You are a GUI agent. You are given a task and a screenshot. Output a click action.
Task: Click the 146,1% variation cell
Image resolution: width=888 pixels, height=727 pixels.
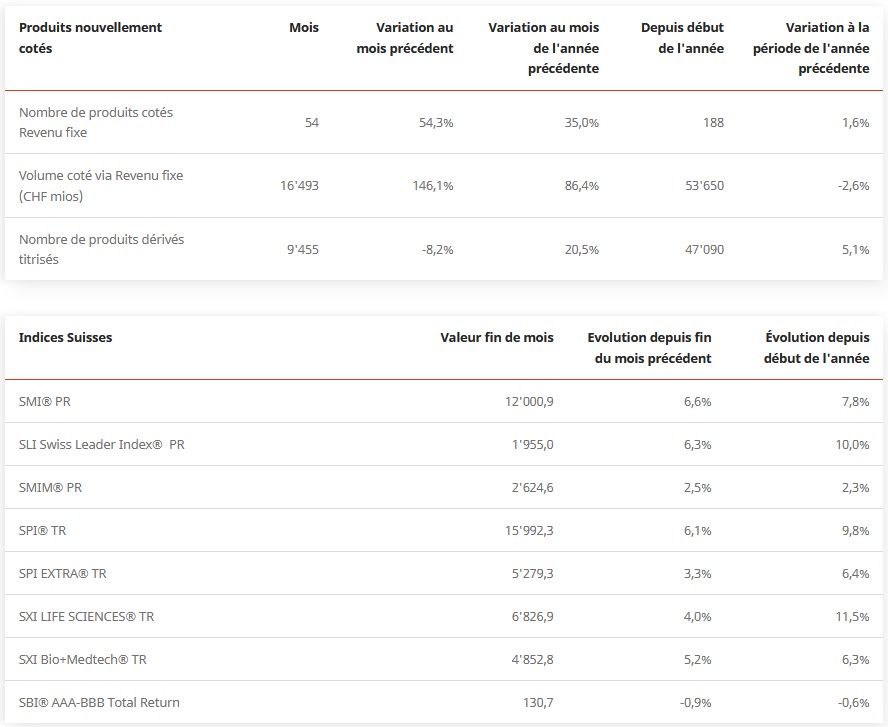coord(434,186)
